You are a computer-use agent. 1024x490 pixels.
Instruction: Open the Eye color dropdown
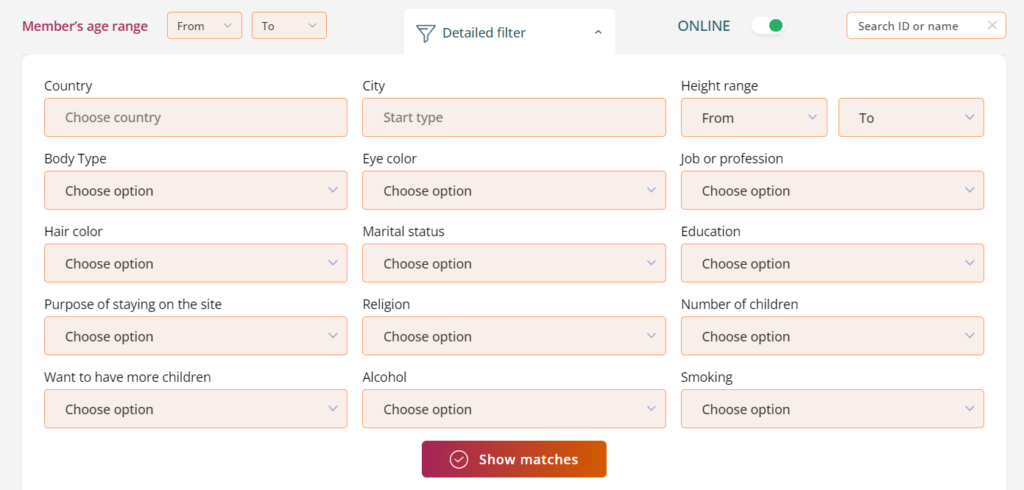pos(514,190)
